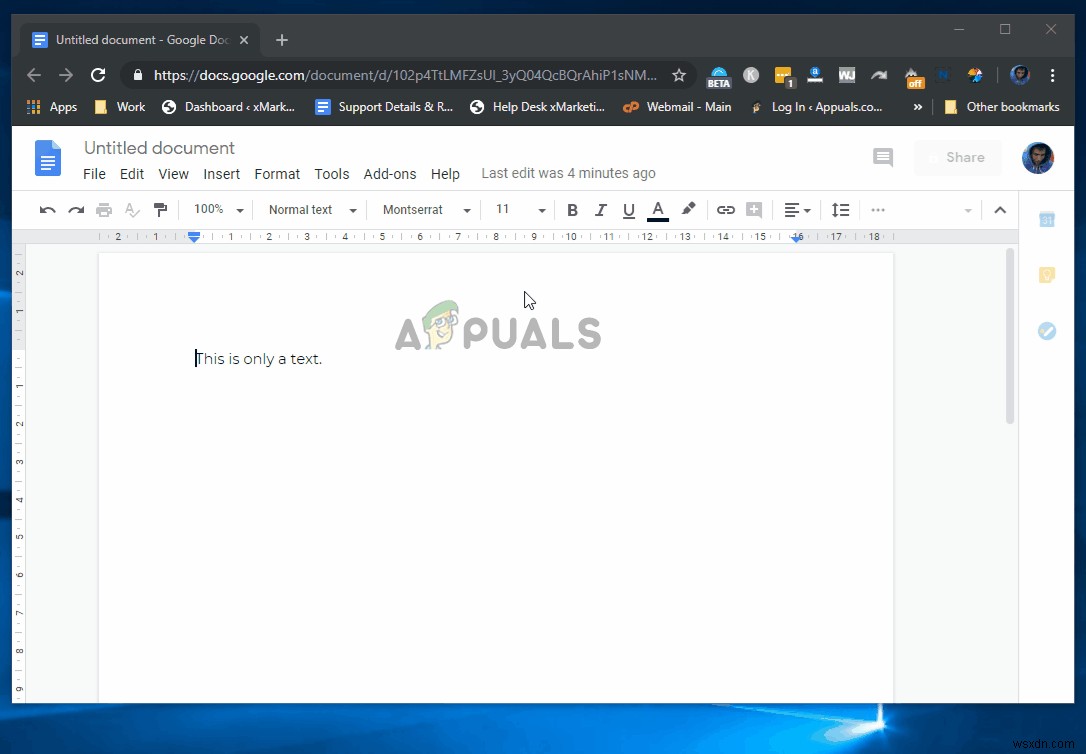Insert a link using chain icon

(725, 210)
